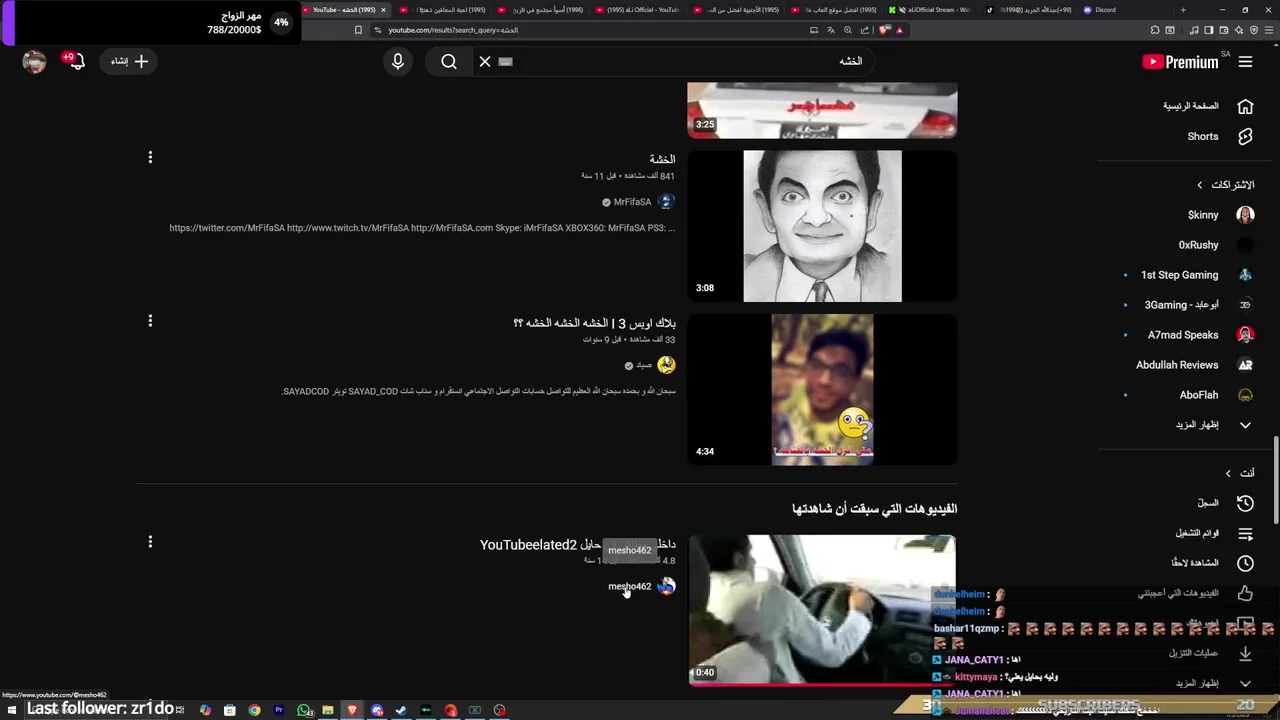The height and width of the screenshot is (720, 1280).
Task: Play 3:25 white car video thumbnail
Action: (822, 110)
